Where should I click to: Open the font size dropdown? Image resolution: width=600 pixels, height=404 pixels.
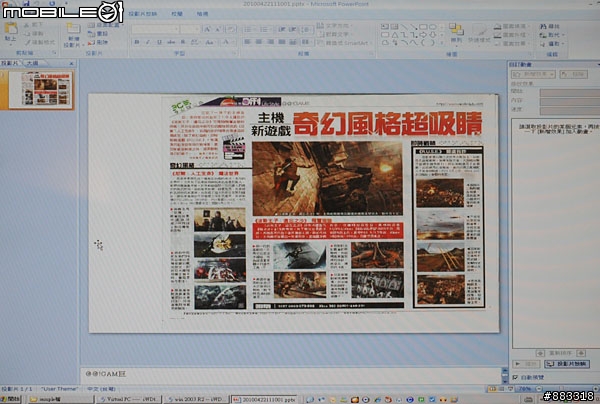point(199,29)
